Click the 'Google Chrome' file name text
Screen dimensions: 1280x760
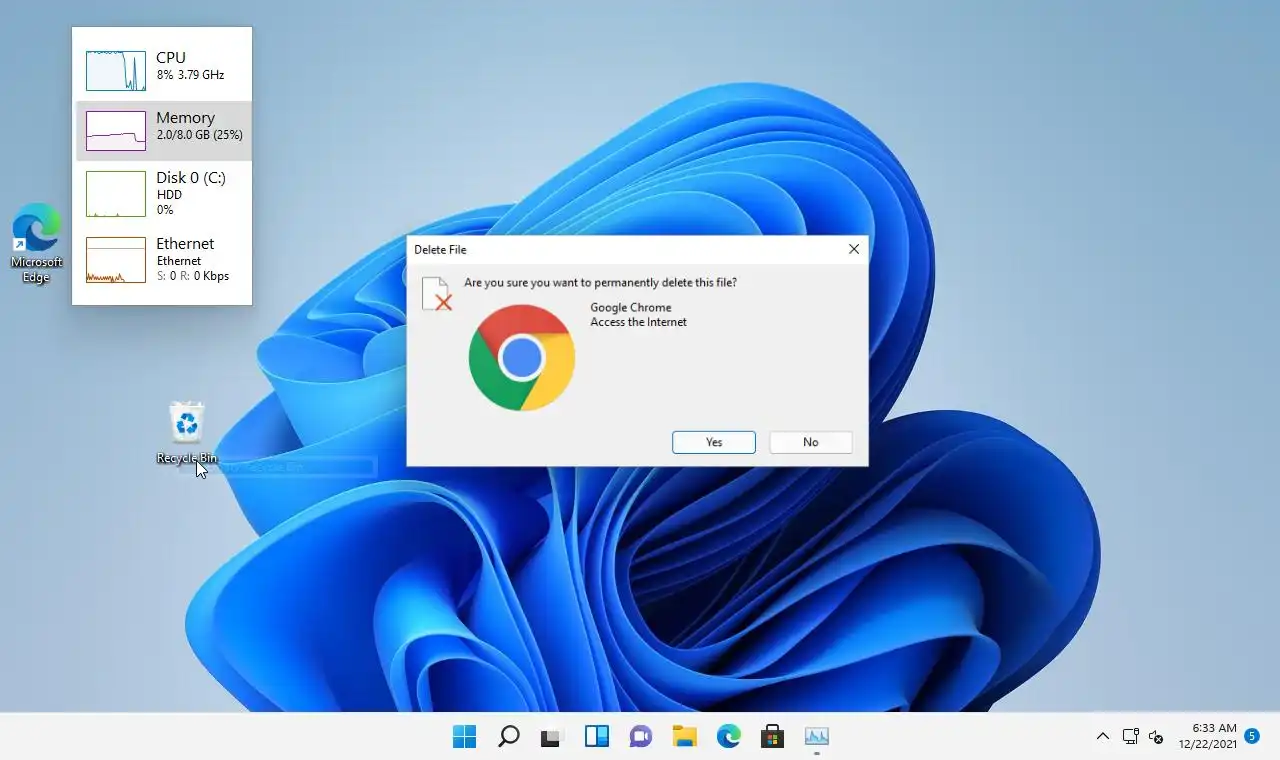point(631,308)
